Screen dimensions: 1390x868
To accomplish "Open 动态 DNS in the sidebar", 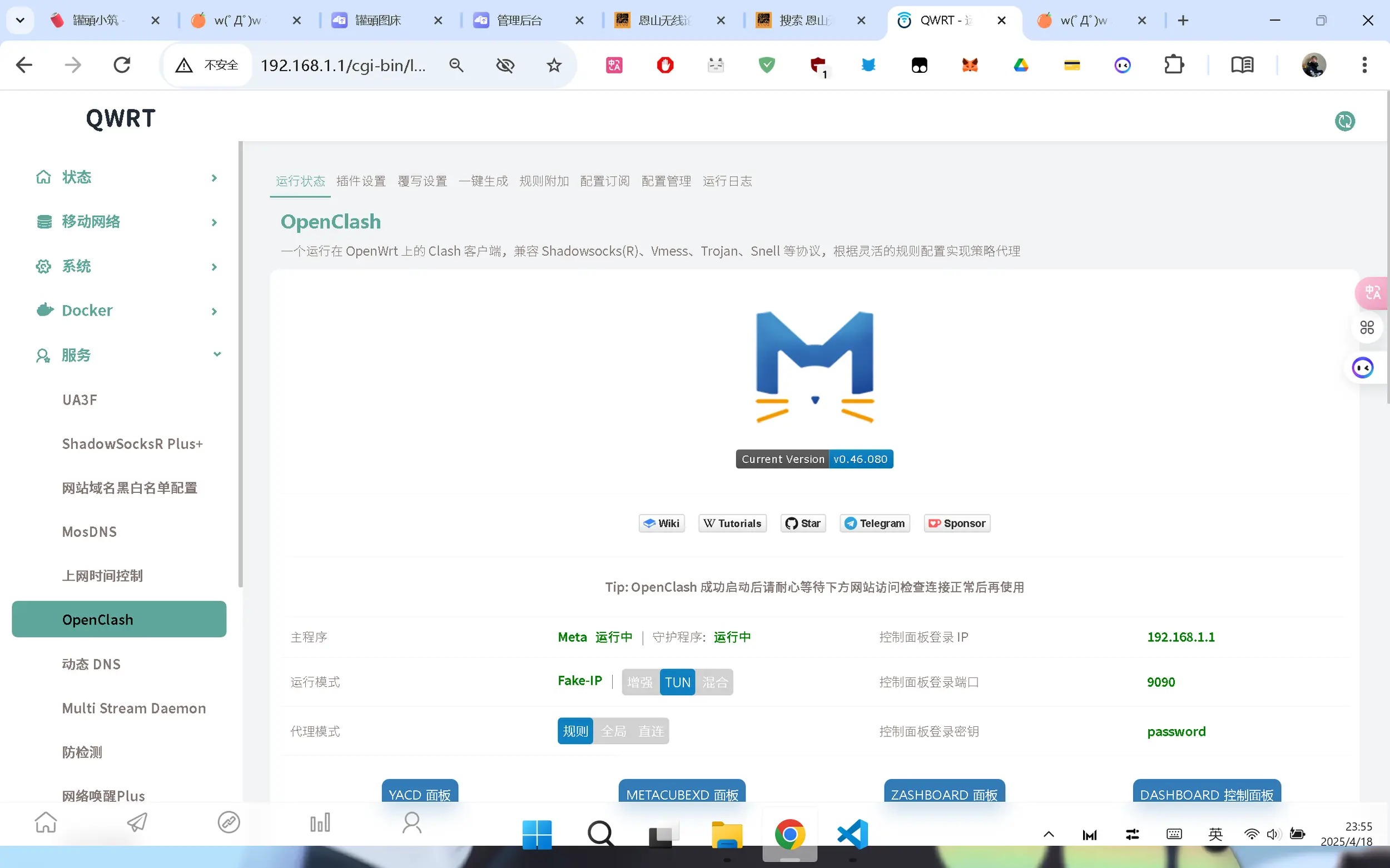I will click(91, 664).
